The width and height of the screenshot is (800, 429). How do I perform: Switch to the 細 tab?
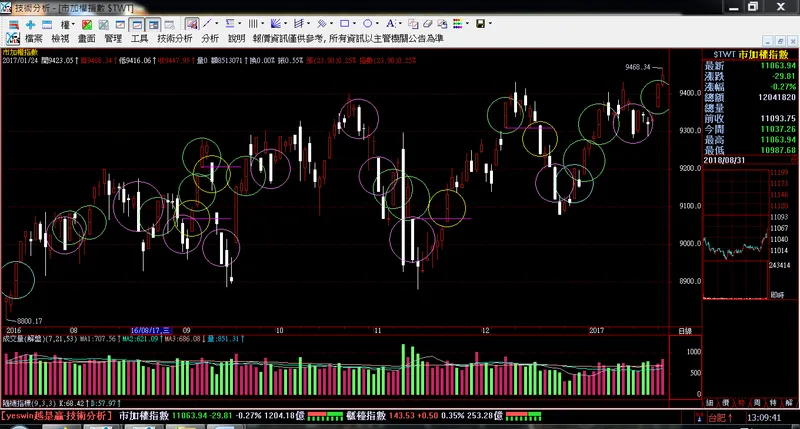pos(710,403)
